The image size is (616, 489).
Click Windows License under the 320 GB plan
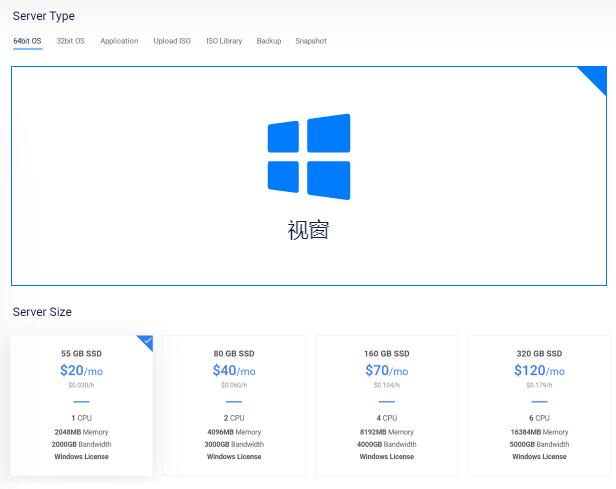coord(539,456)
